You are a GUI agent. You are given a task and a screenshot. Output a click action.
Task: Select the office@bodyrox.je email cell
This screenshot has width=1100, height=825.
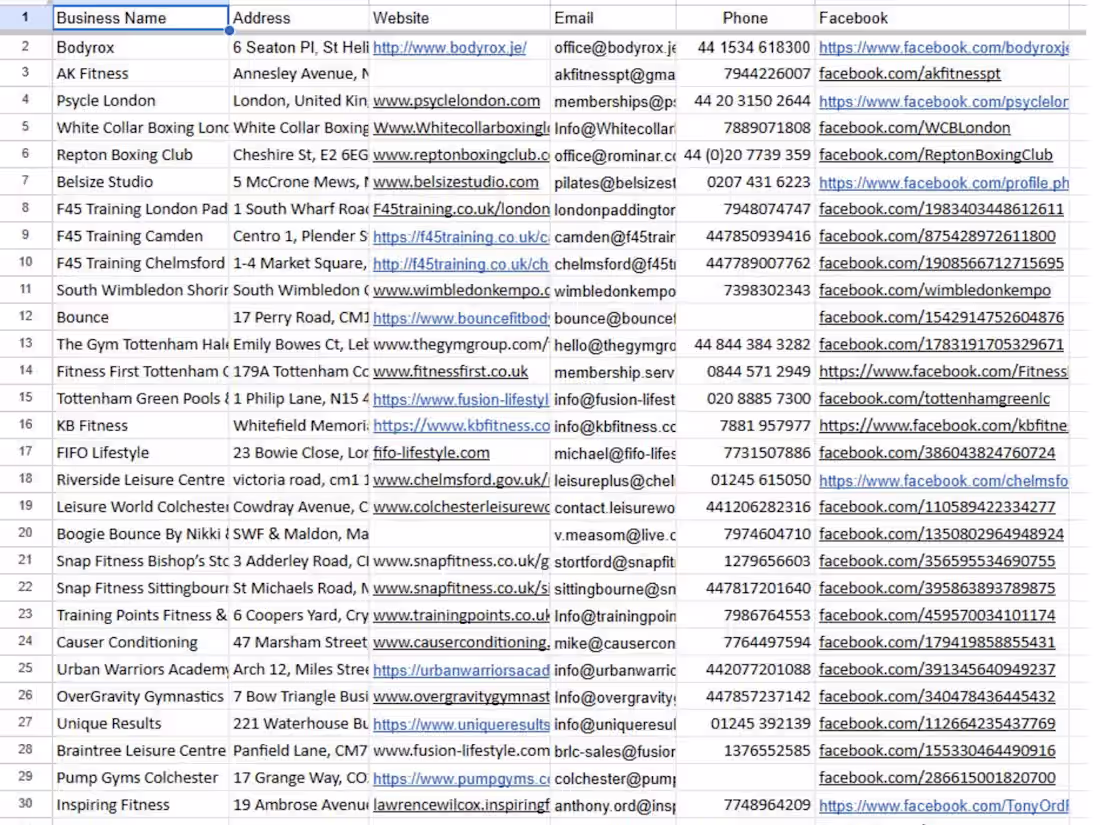(612, 46)
